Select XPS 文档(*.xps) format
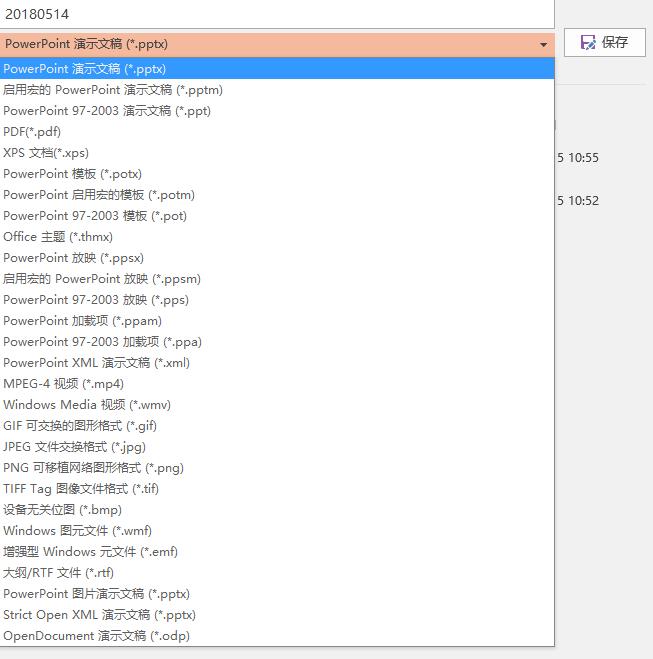Screen dimensions: 653x659 tap(277, 153)
